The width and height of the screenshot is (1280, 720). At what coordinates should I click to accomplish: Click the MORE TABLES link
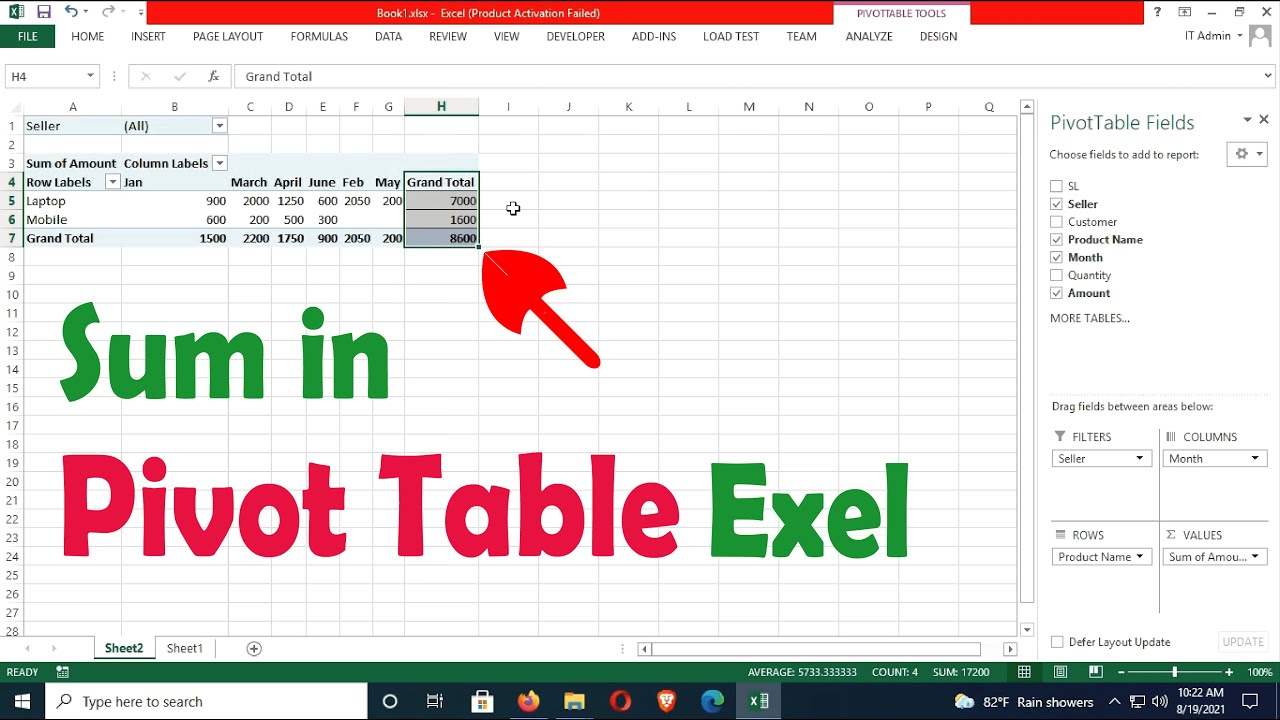1089,318
